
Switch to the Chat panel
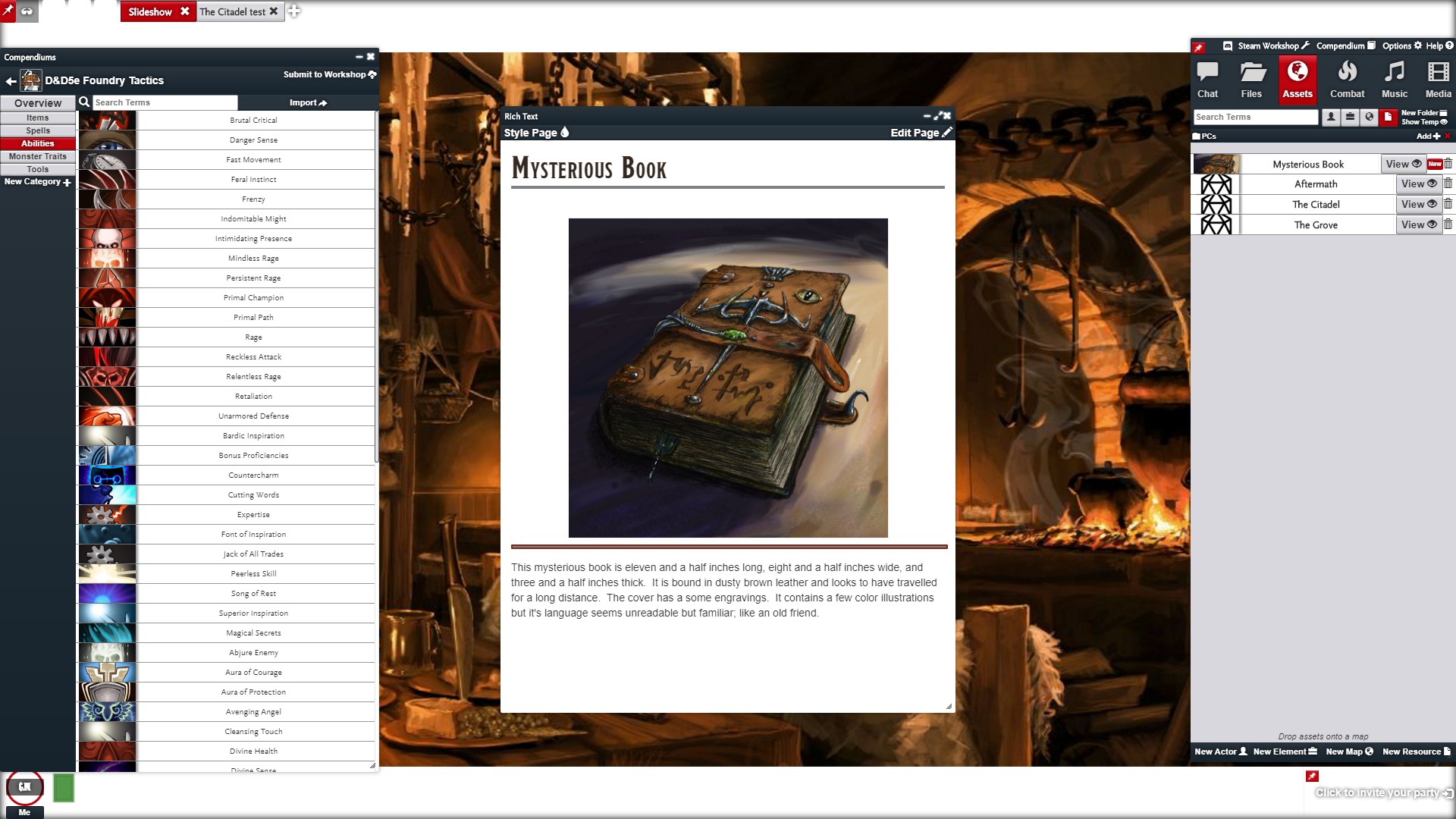coord(1207,80)
